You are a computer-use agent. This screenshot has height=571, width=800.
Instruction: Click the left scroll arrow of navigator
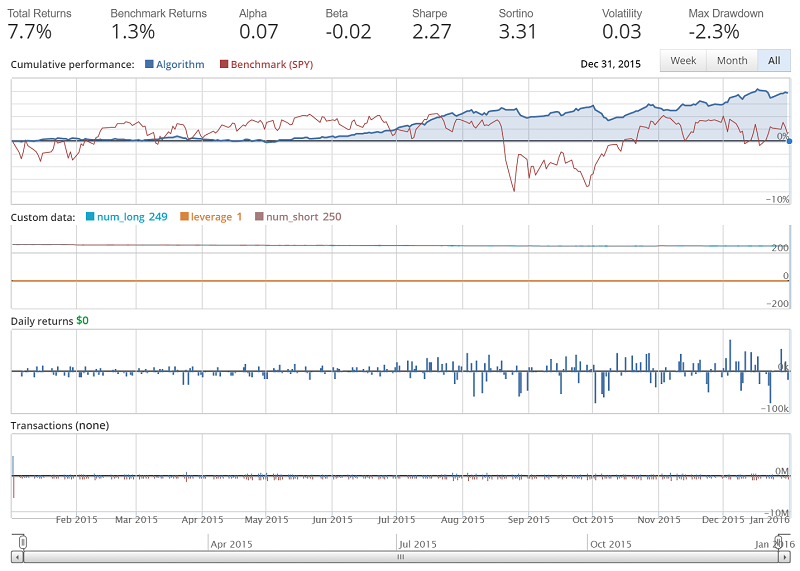[16, 557]
